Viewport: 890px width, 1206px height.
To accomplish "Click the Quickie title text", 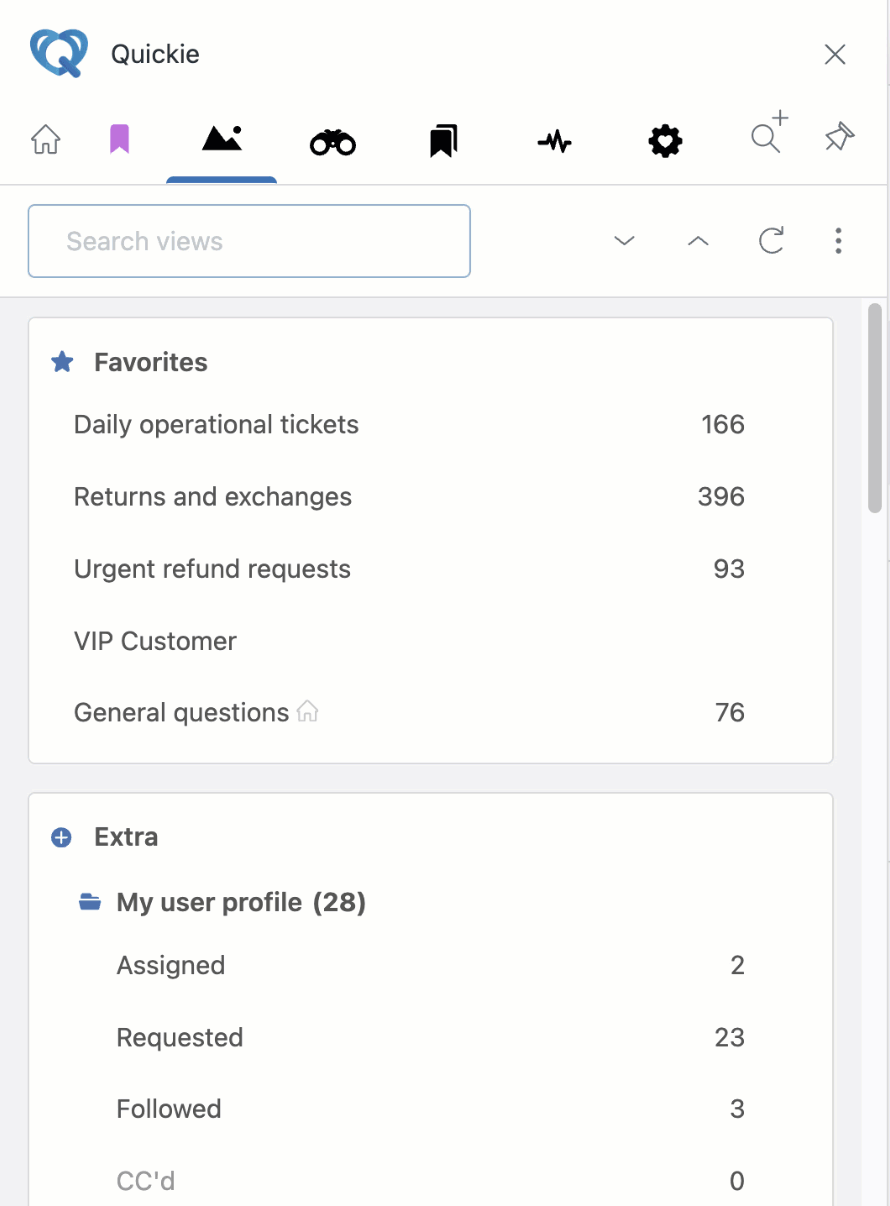I will [155, 54].
